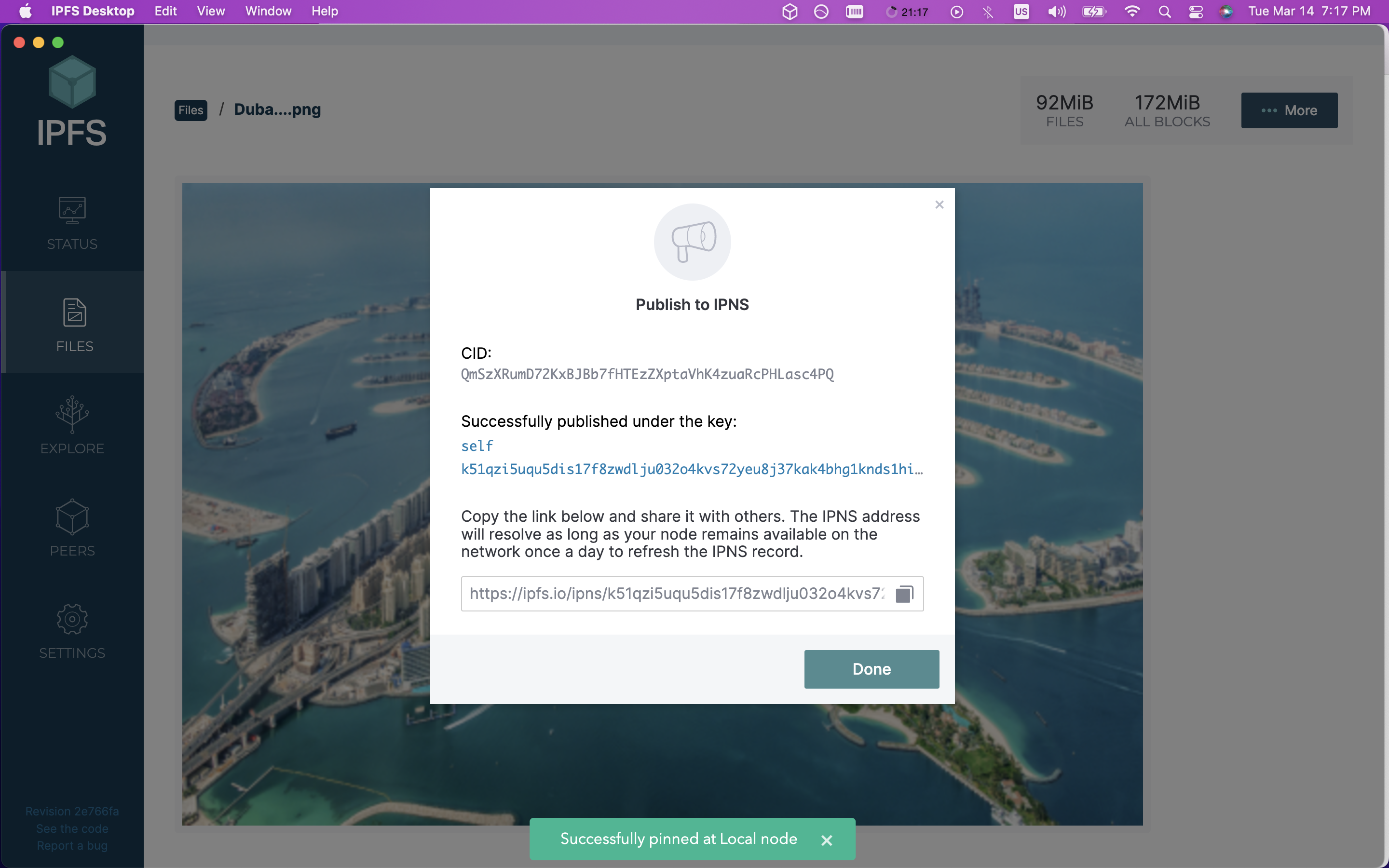Click the IPNS link input field
1389x868 pixels.
click(676, 594)
